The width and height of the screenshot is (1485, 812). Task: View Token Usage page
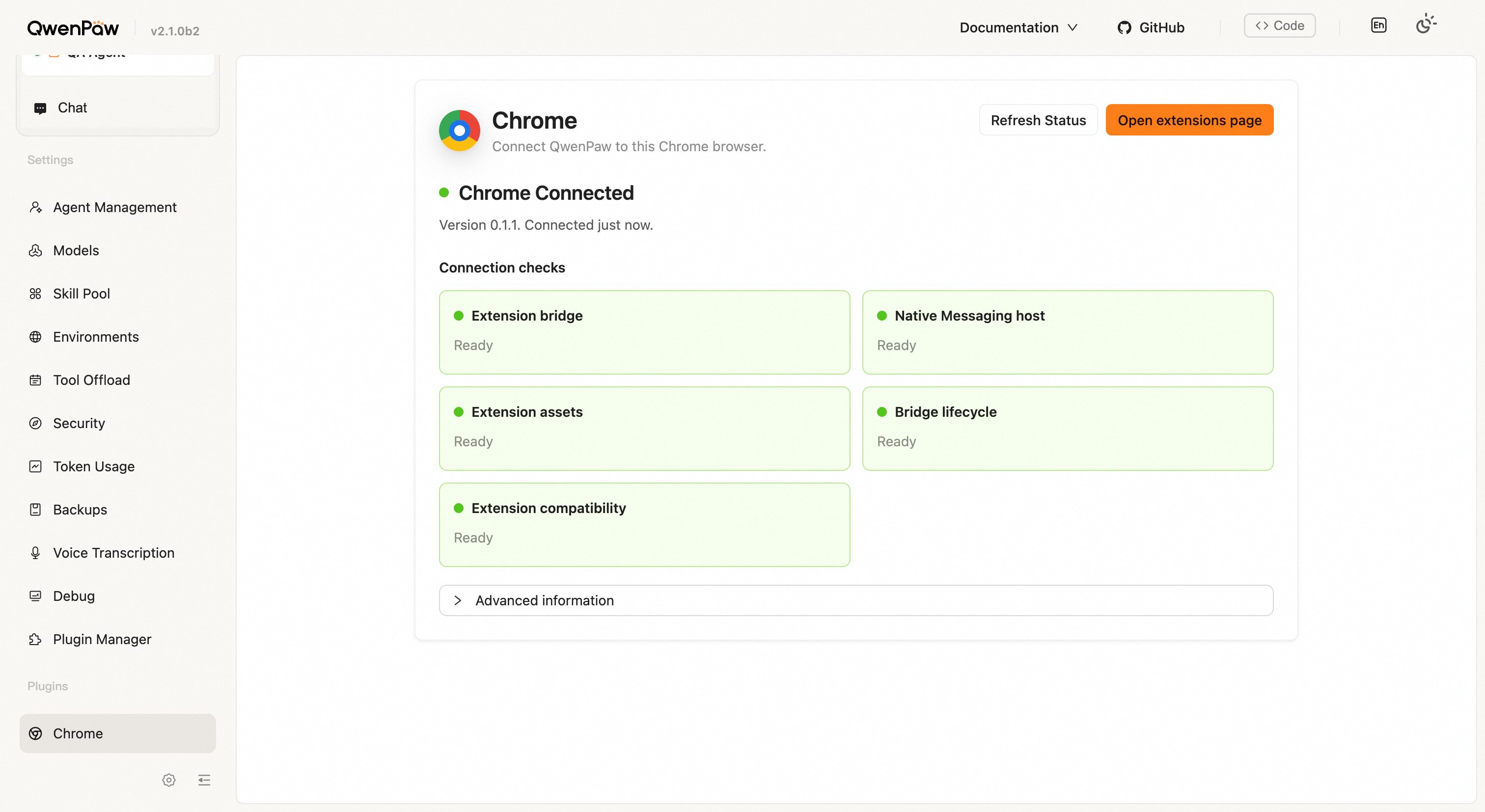tap(117, 467)
